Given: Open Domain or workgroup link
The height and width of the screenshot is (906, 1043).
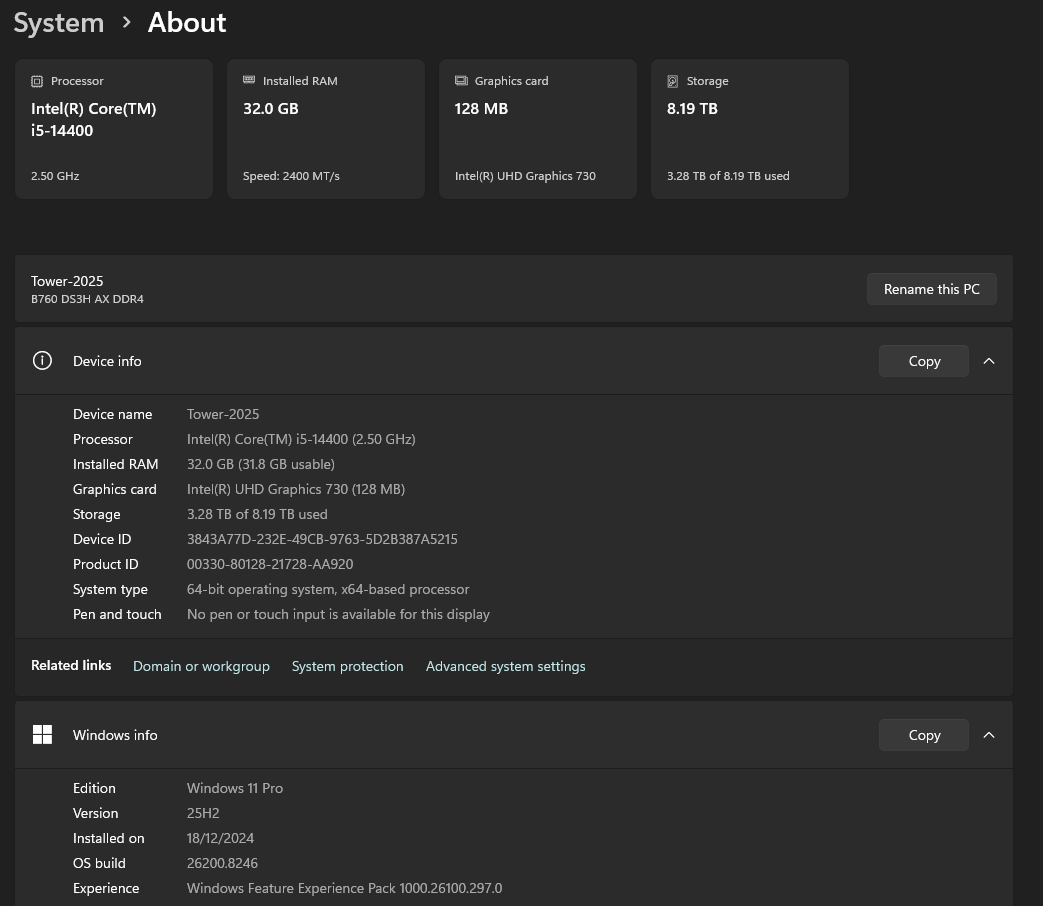Looking at the screenshot, I should click(x=202, y=666).
